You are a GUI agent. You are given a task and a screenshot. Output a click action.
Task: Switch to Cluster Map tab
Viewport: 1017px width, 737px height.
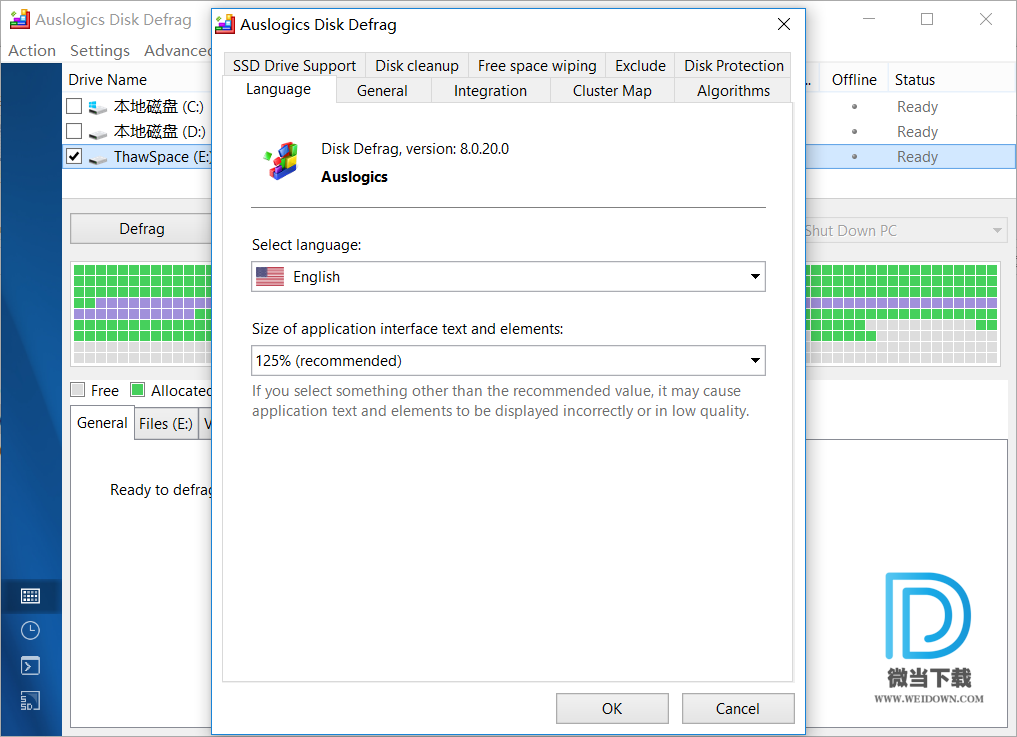tap(612, 91)
